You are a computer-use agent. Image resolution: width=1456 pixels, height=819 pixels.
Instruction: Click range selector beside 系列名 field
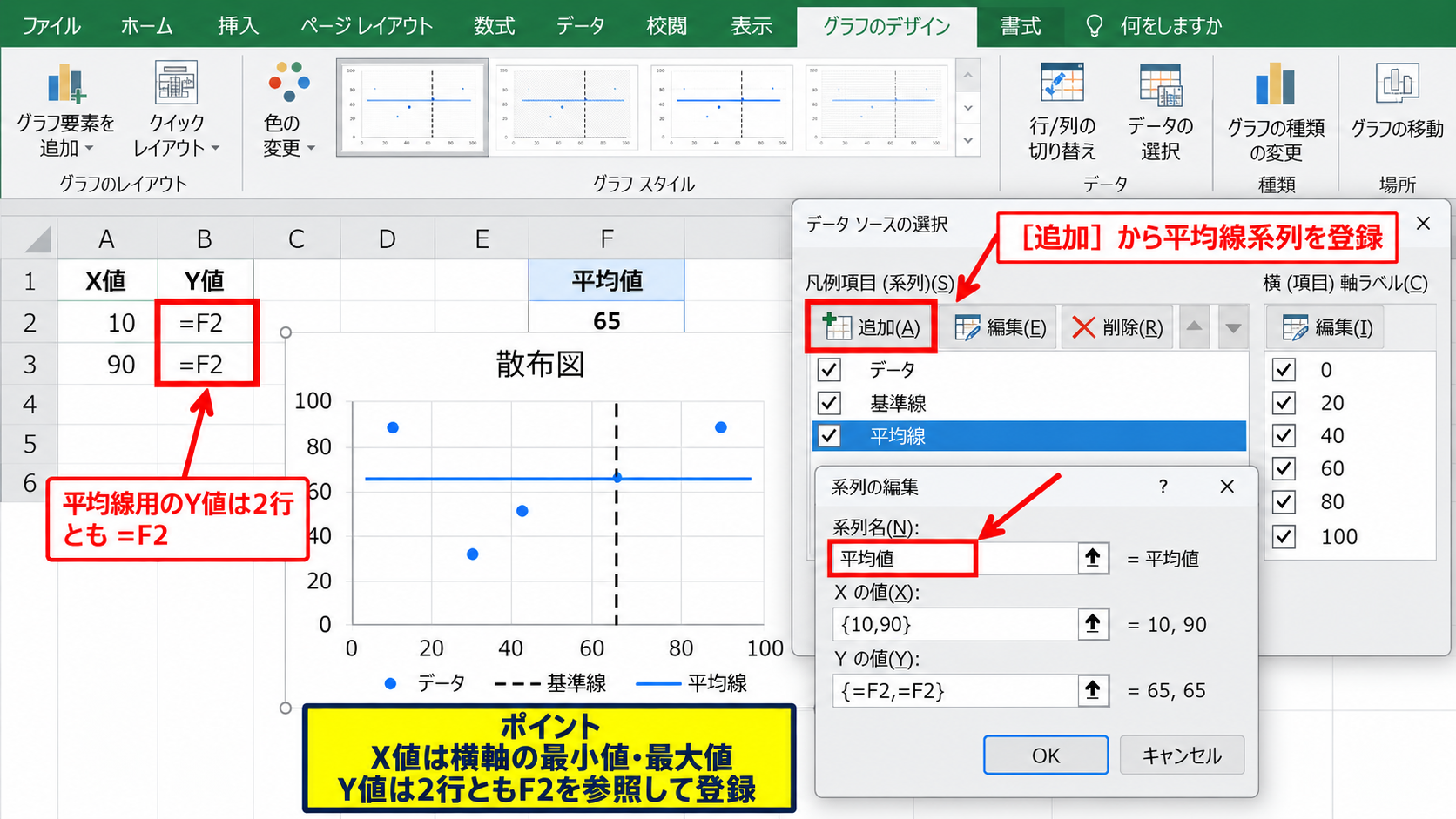tap(1093, 558)
